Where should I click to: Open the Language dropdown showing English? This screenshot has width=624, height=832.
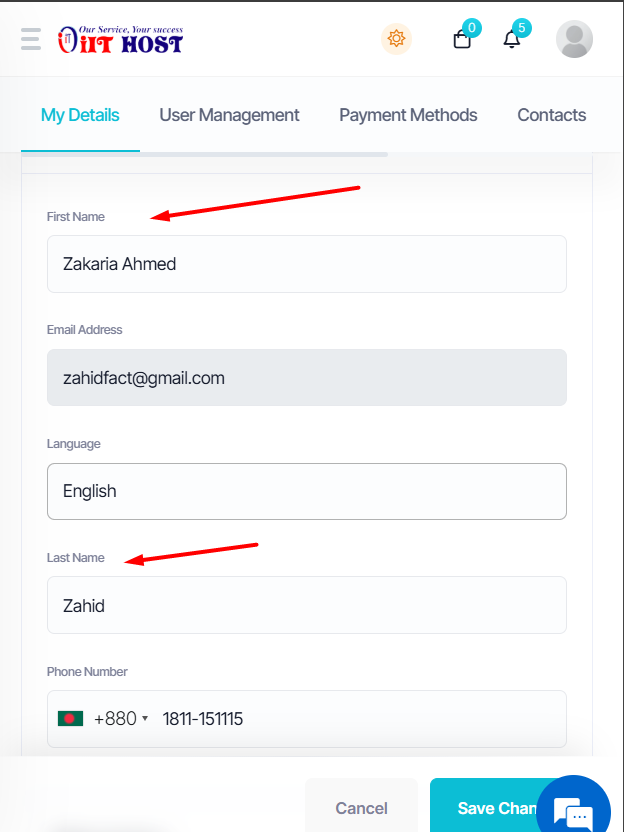307,491
